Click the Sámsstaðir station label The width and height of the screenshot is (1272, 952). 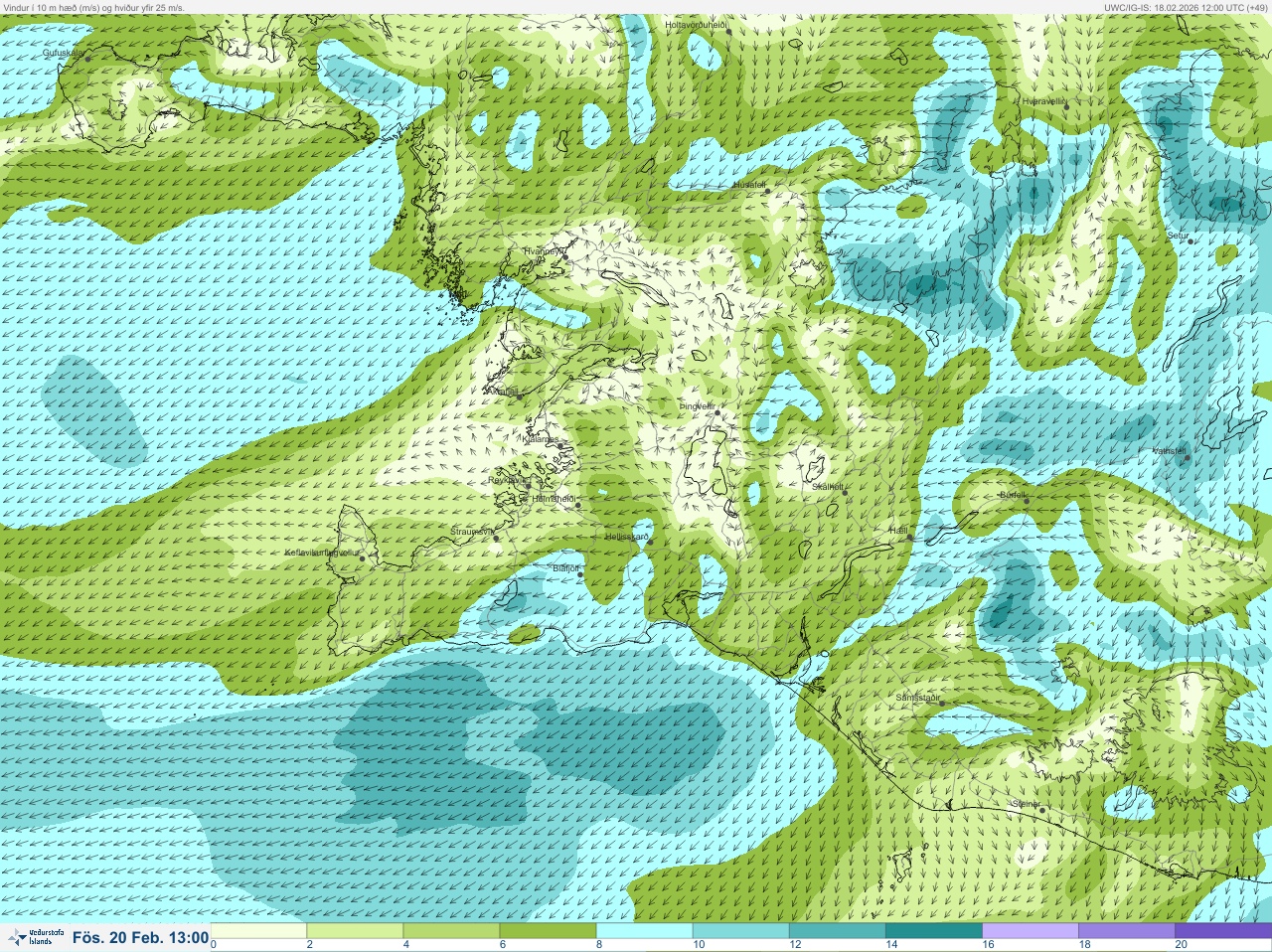pos(917,698)
